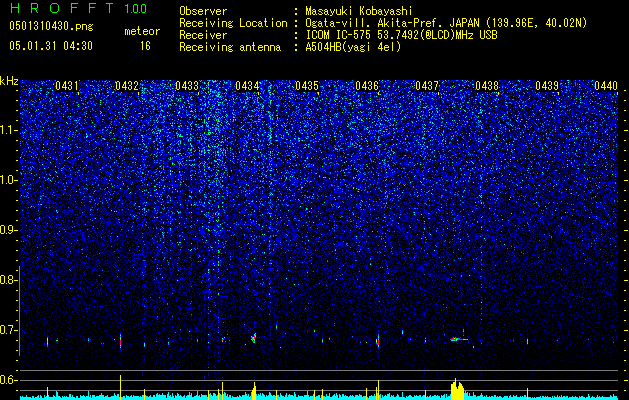Click the 0440 time marker
Image resolution: width=629 pixels, height=400 pixels.
pyautogui.click(x=606, y=86)
